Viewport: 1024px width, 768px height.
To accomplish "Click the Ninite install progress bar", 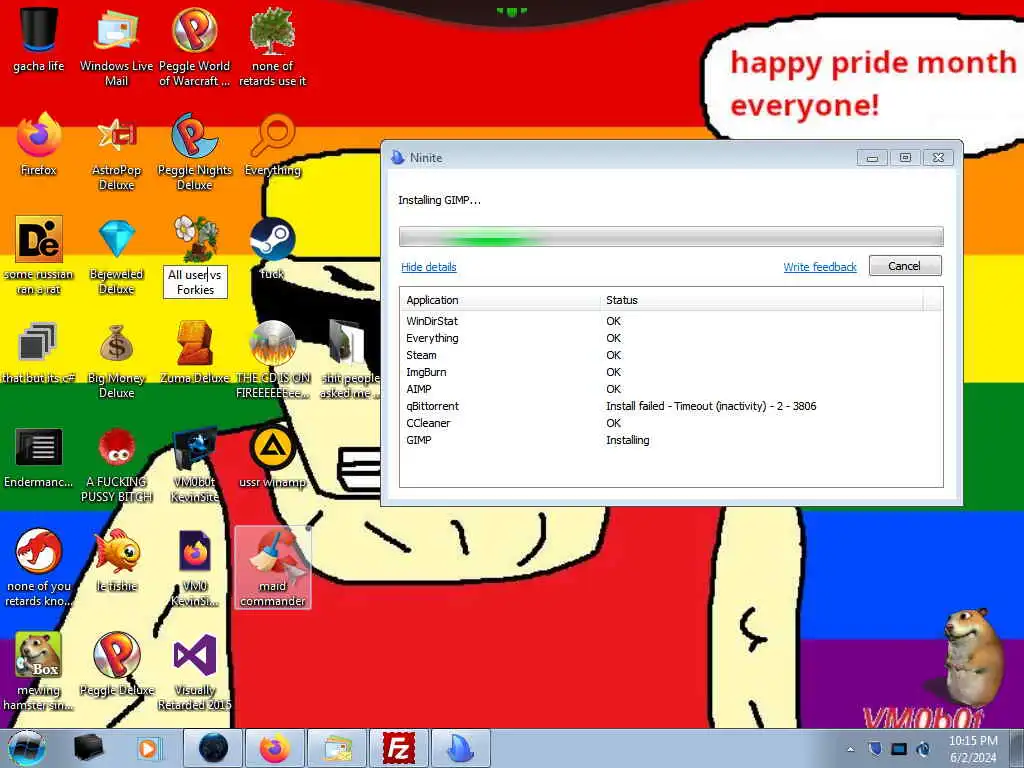I will (x=671, y=236).
